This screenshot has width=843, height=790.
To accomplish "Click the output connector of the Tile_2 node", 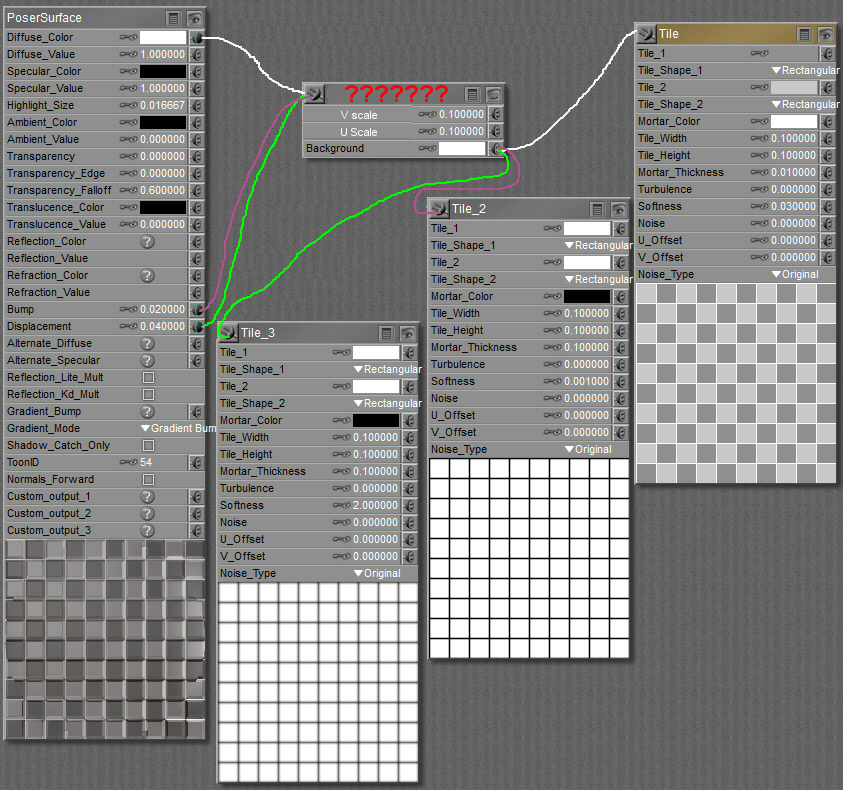I will (x=439, y=209).
